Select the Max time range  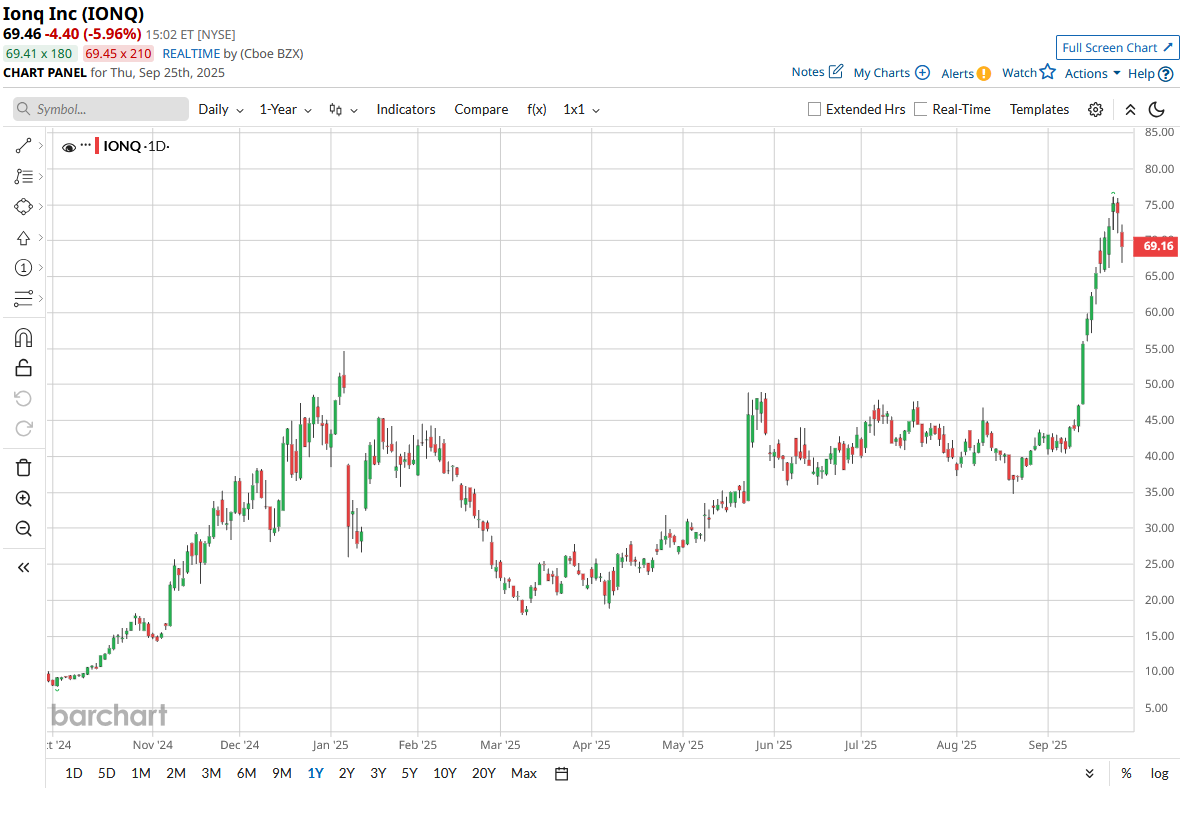pyautogui.click(x=524, y=774)
